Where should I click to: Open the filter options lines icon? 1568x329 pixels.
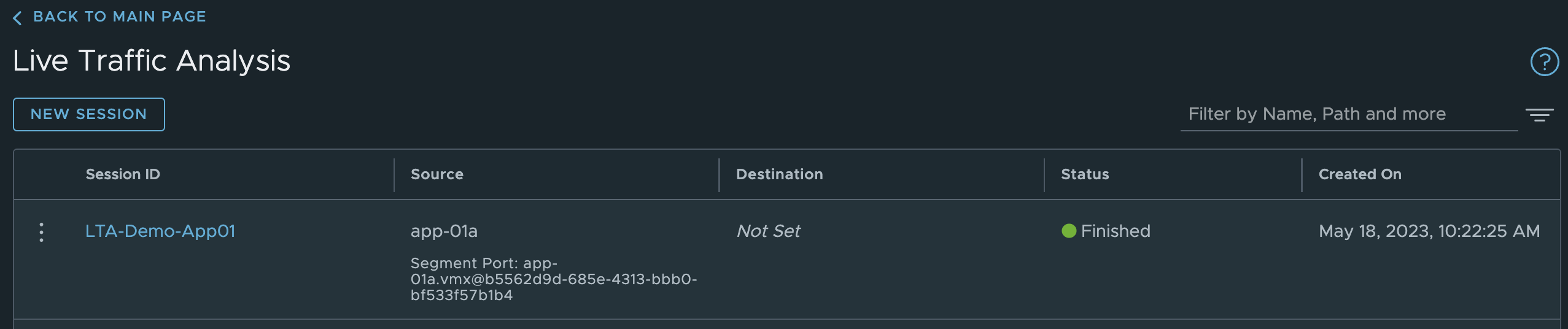point(1539,115)
